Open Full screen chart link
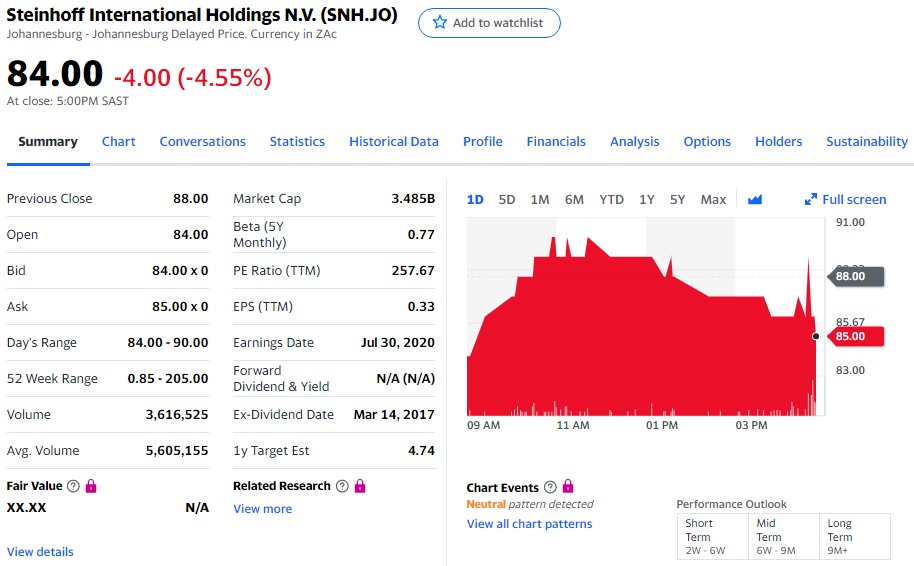Screen dimensions: 914x566 click(854, 199)
